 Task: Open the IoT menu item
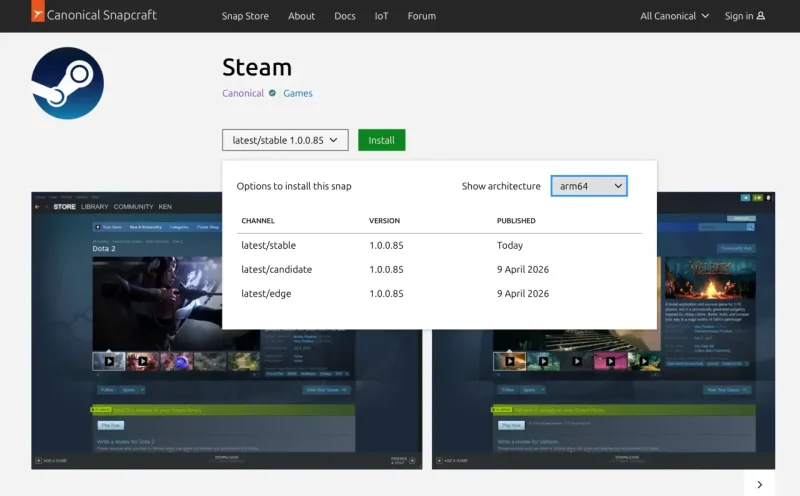pos(381,16)
